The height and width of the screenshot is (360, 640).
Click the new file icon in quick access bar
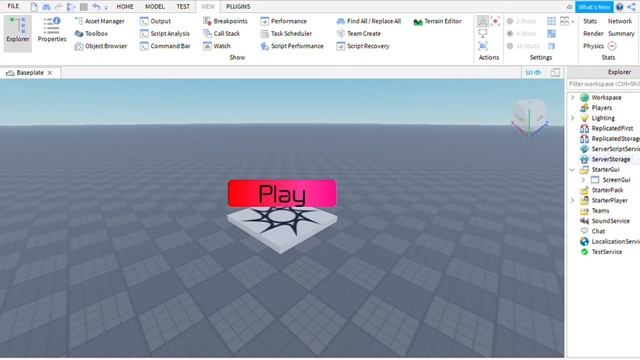[x=34, y=7]
